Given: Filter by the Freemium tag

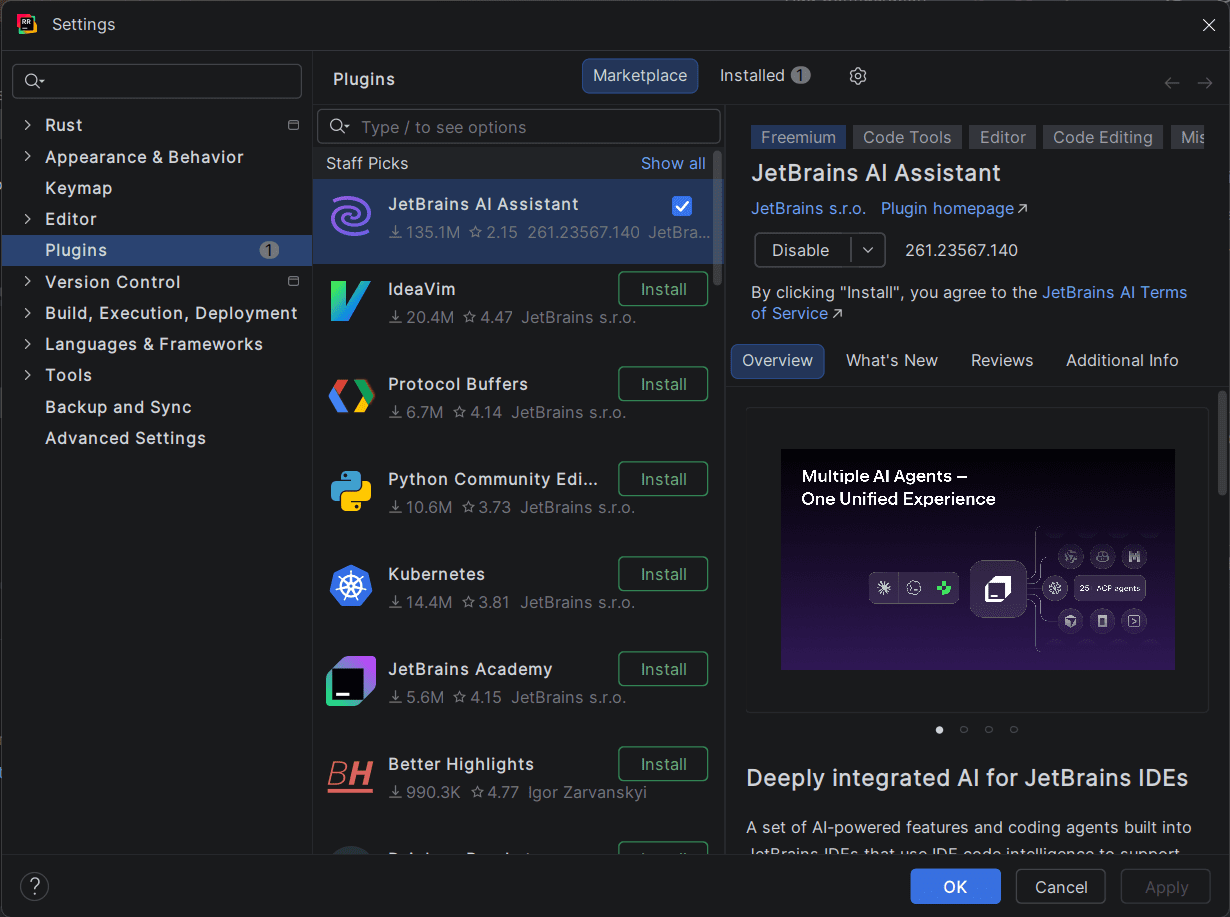Looking at the screenshot, I should [798, 137].
